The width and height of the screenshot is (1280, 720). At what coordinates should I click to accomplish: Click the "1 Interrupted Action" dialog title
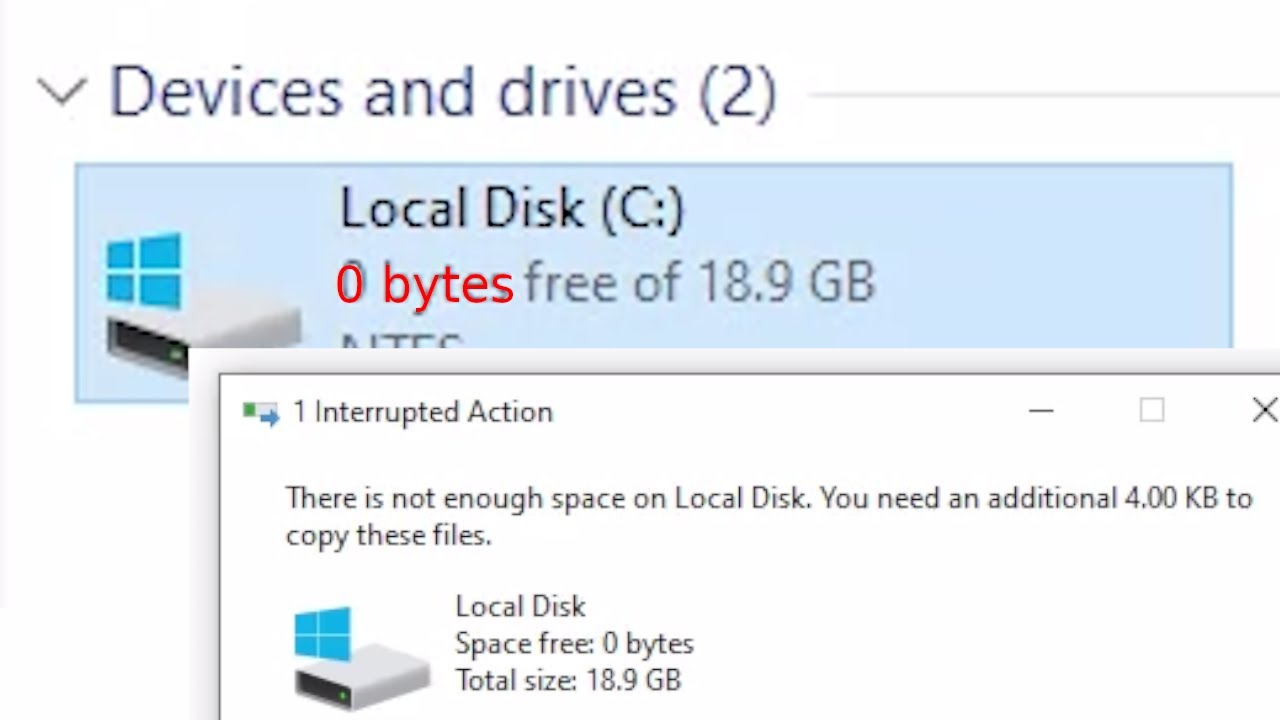422,412
